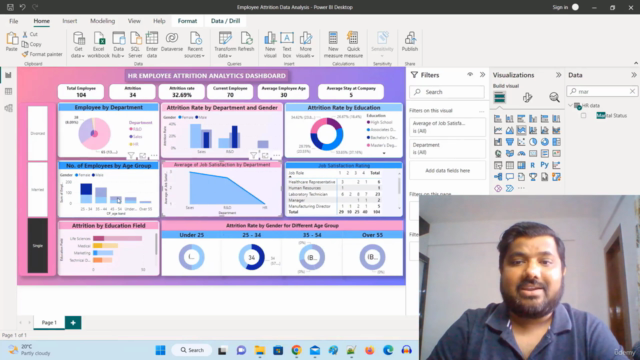Viewport: 640px width, 360px height.
Task: Check the Marital Status field checkbox
Action: 583,116
